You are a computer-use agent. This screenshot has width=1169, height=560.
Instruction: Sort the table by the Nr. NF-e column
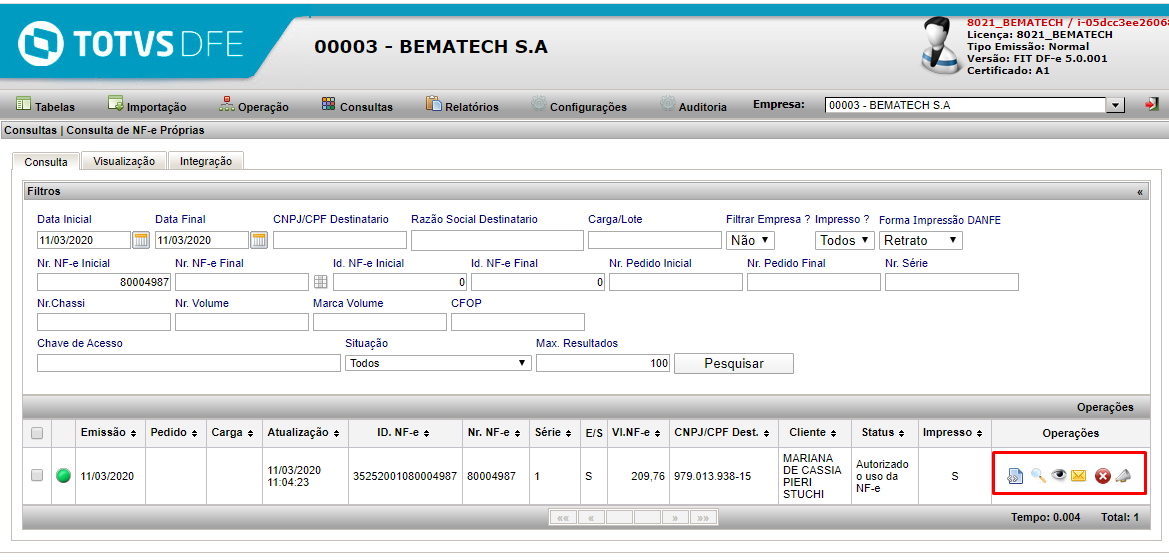click(x=494, y=432)
